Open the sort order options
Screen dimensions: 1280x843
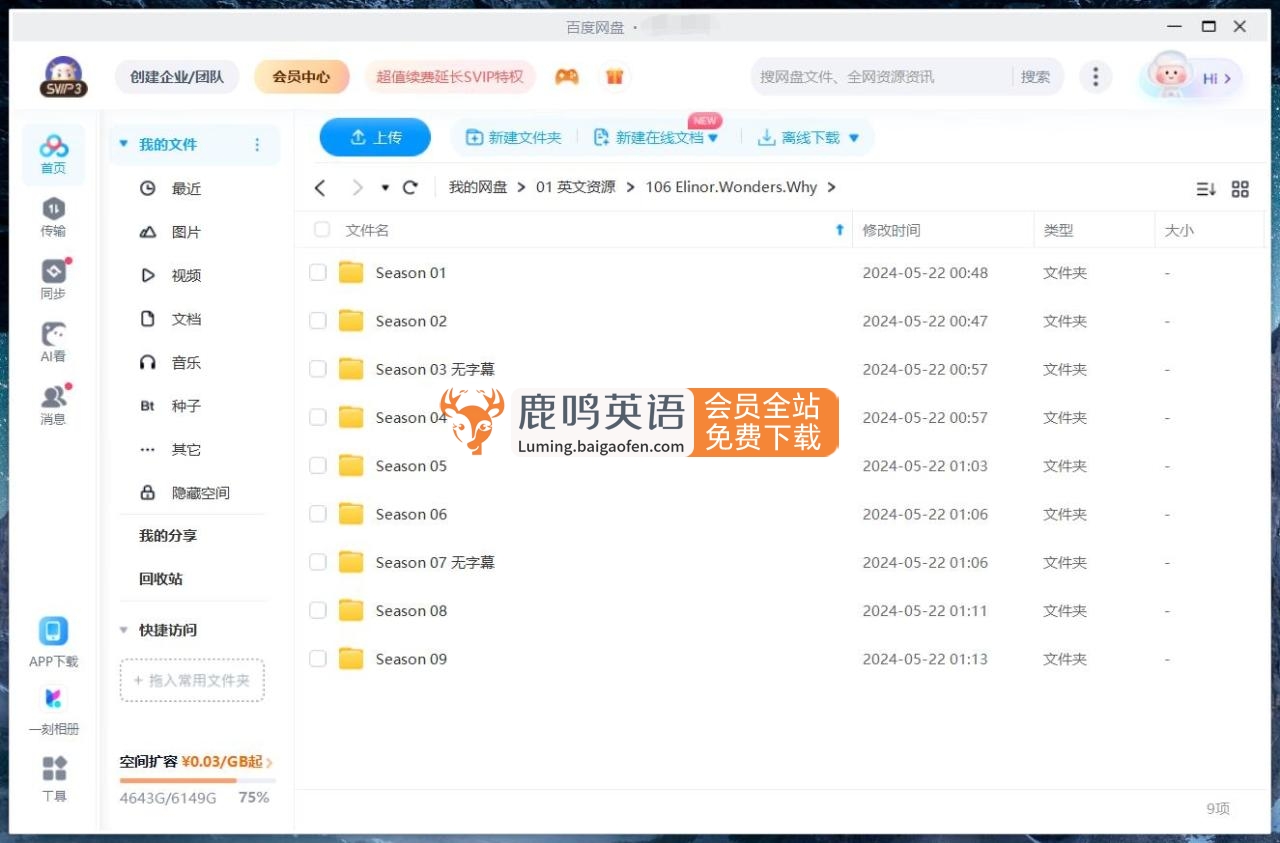[x=1204, y=188]
